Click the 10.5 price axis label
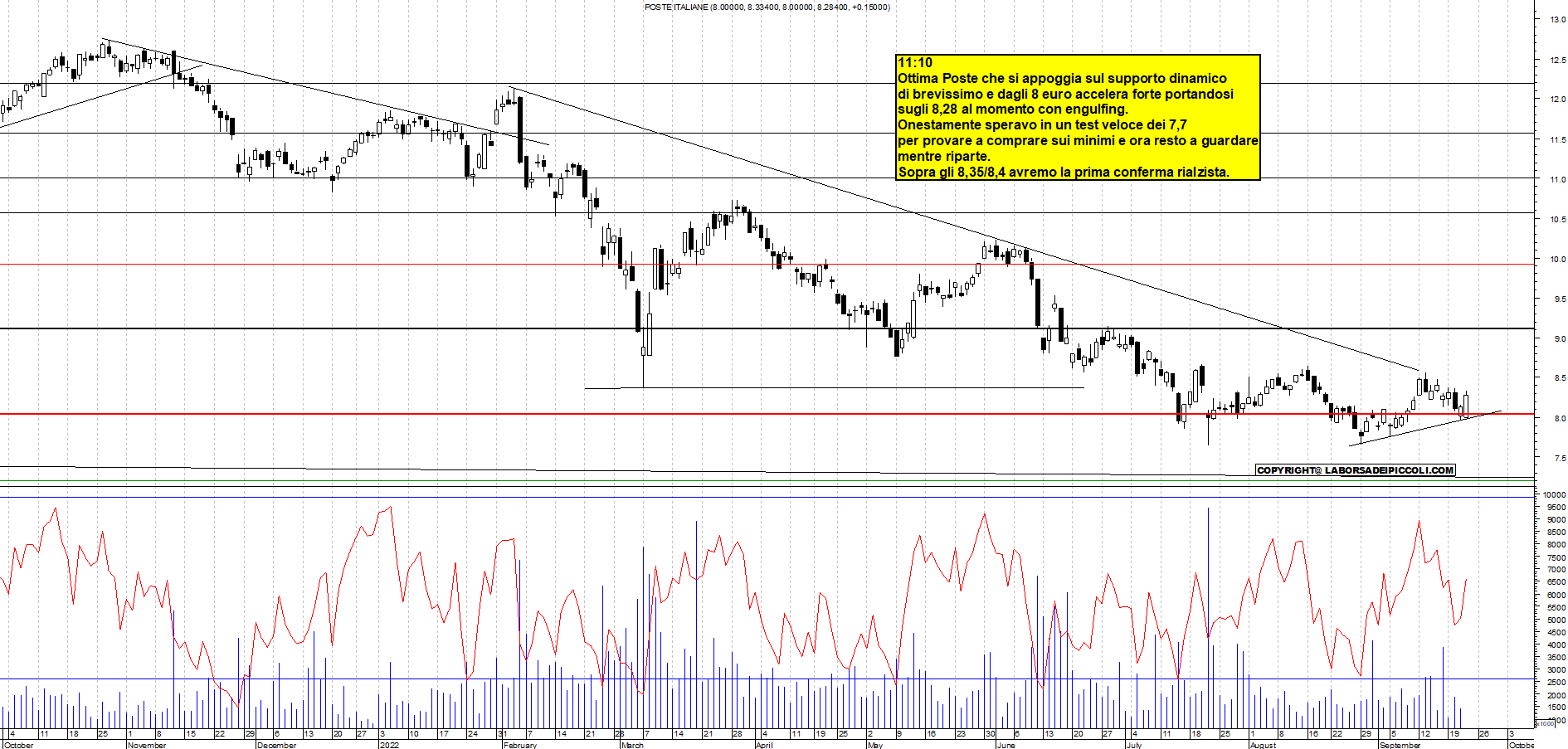This screenshot has width=1568, height=749. point(1557,219)
